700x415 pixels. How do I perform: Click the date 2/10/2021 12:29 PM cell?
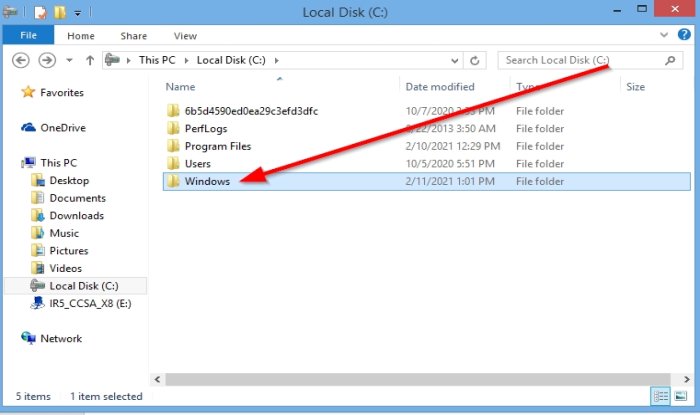[453, 146]
